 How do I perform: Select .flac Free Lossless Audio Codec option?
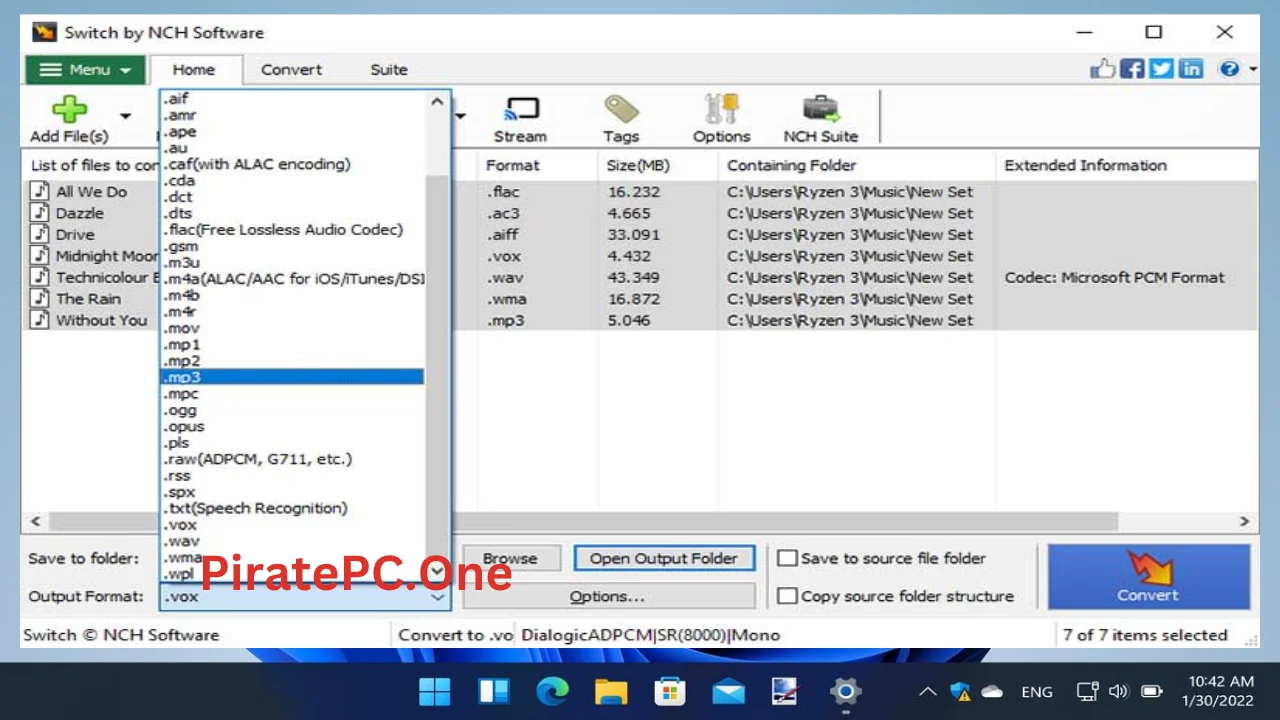(292, 229)
